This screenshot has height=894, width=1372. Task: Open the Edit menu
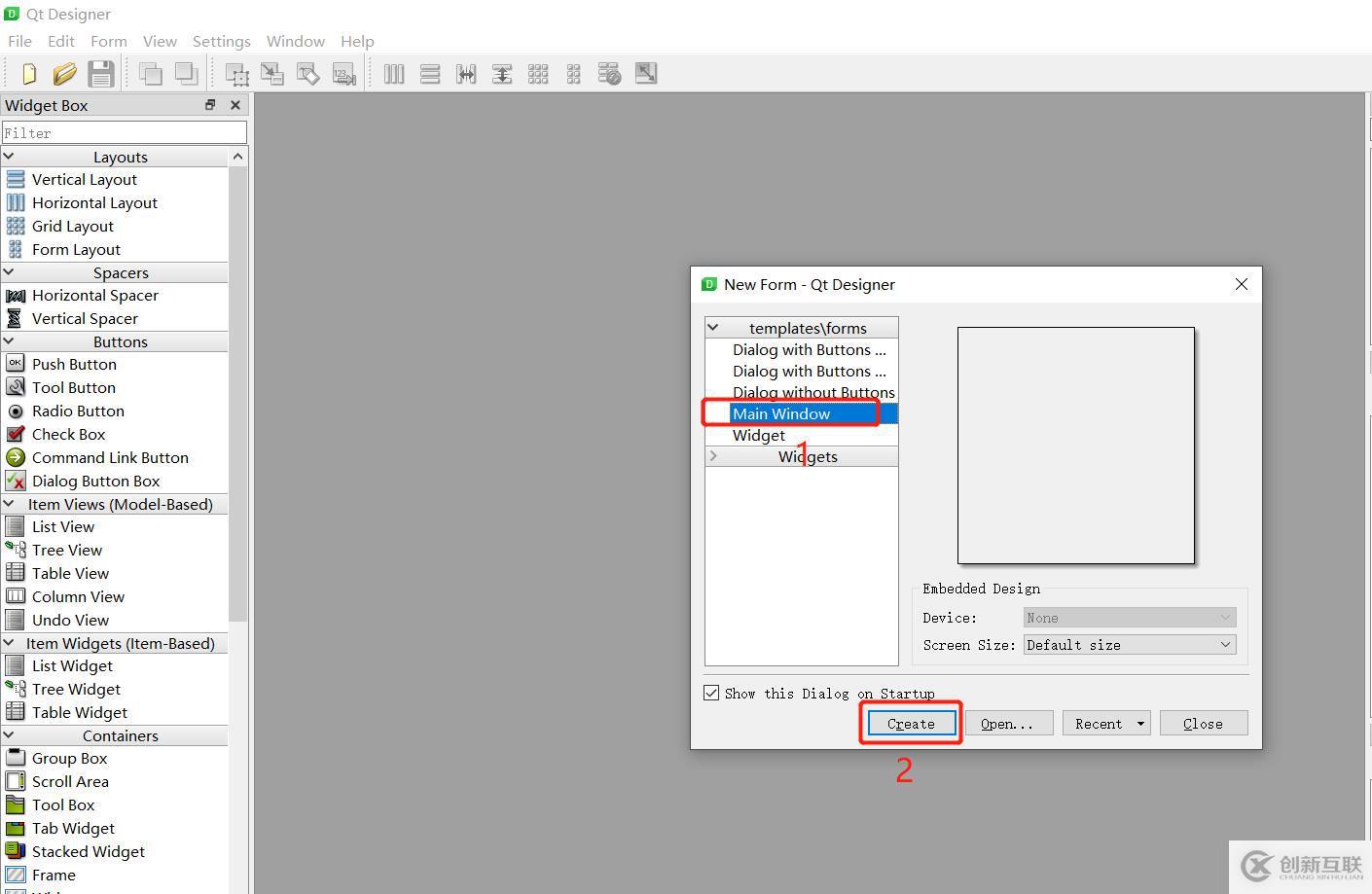pyautogui.click(x=61, y=41)
